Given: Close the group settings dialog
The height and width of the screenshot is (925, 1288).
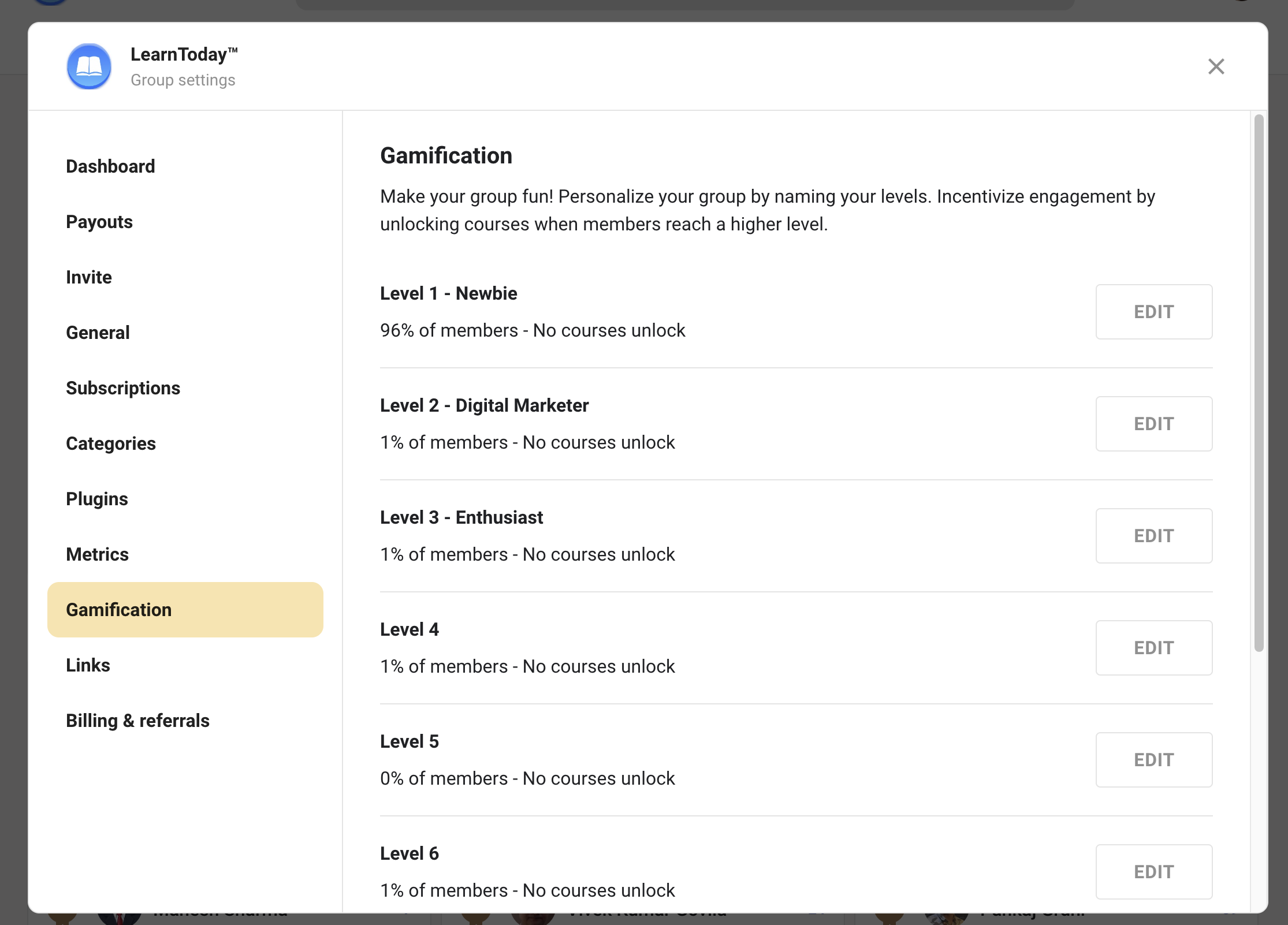Looking at the screenshot, I should (1216, 66).
